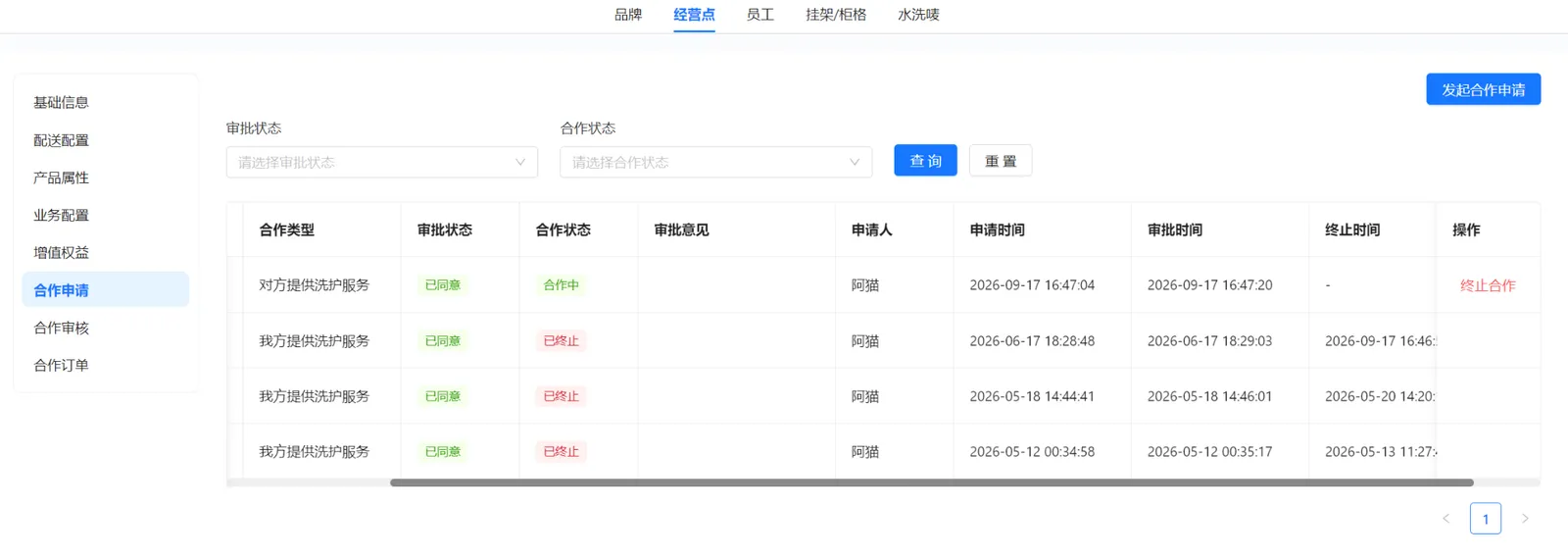Screen dimensions: 1568x558
Task: Click 终止合作 link in first row
Action: click(x=1488, y=285)
